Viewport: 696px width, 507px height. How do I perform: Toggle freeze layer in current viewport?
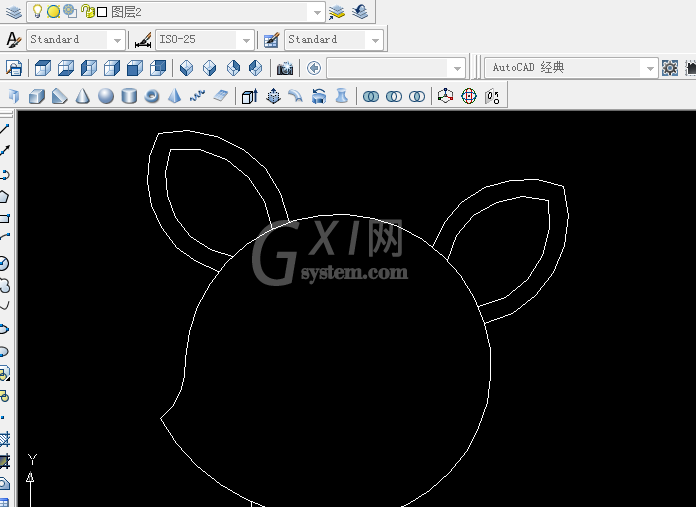tap(70, 12)
